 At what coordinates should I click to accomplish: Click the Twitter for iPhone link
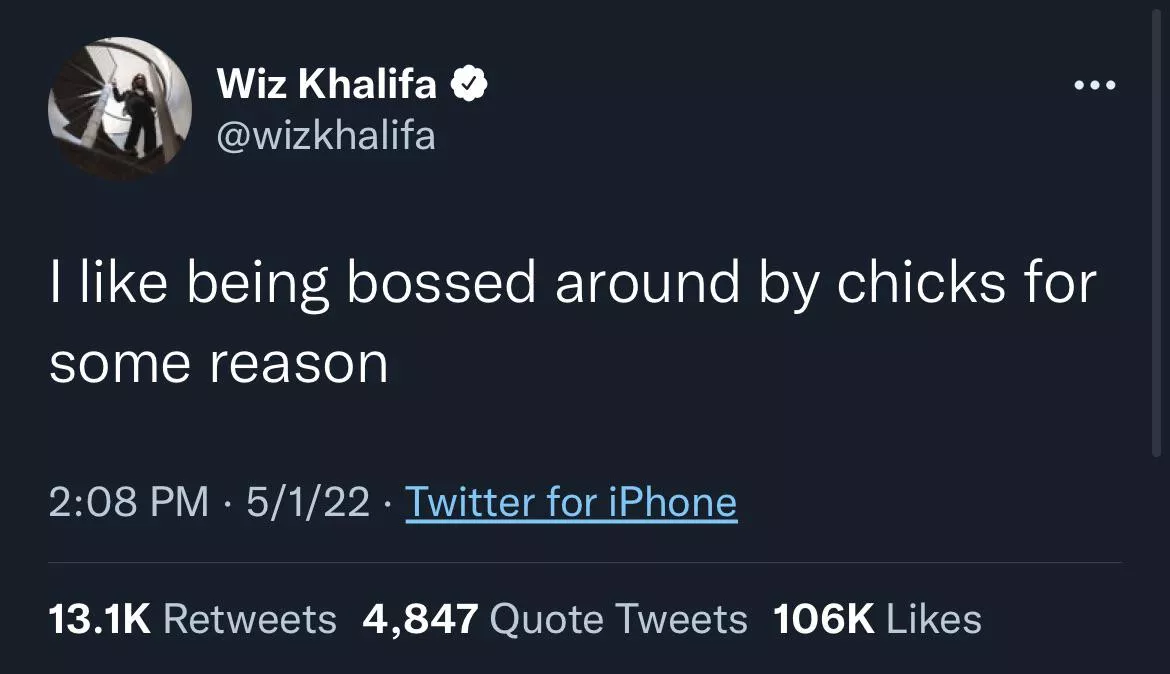click(571, 502)
